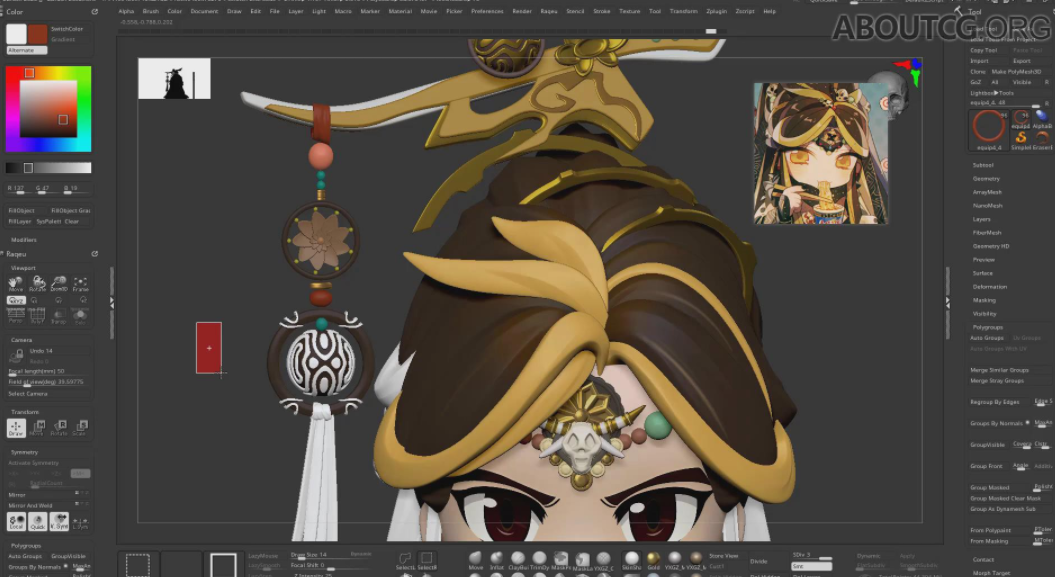The height and width of the screenshot is (577, 1055).
Task: Open the Brush menu
Action: click(x=151, y=11)
